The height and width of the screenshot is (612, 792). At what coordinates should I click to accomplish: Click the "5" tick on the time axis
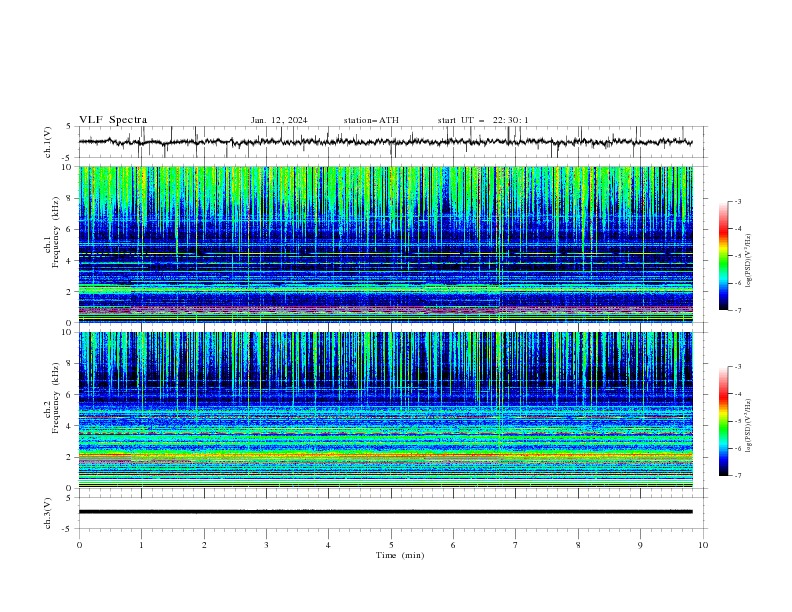tap(391, 545)
